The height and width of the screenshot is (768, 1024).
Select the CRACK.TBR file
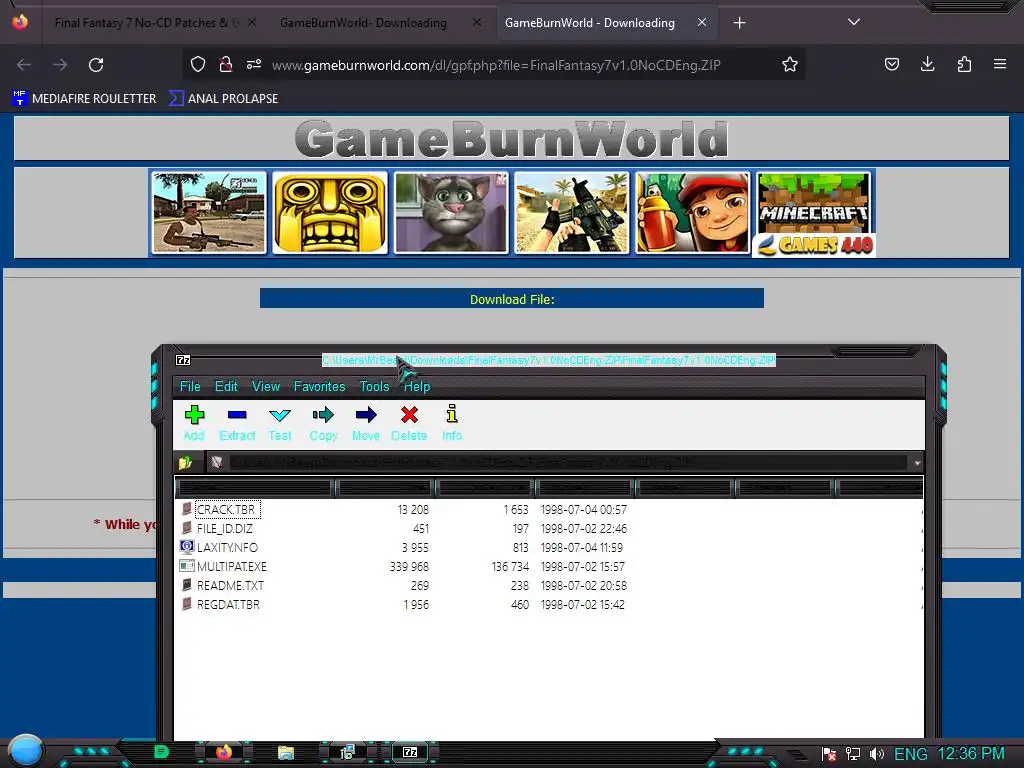(x=225, y=509)
